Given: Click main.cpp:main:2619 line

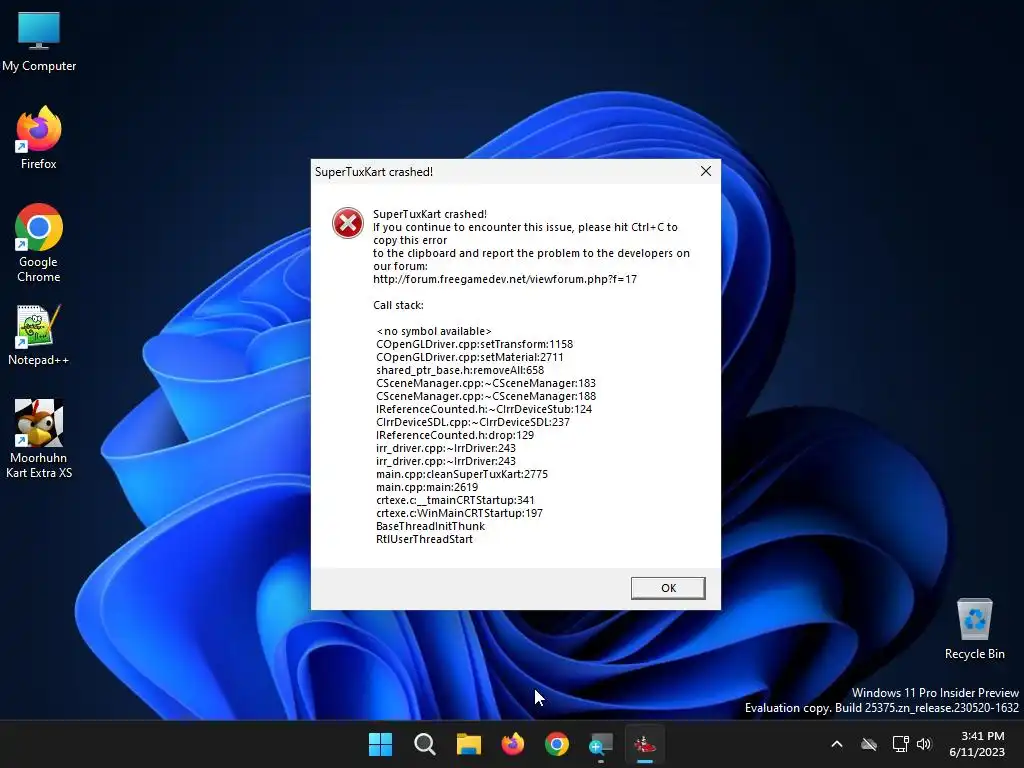Looking at the screenshot, I should 427,487.
